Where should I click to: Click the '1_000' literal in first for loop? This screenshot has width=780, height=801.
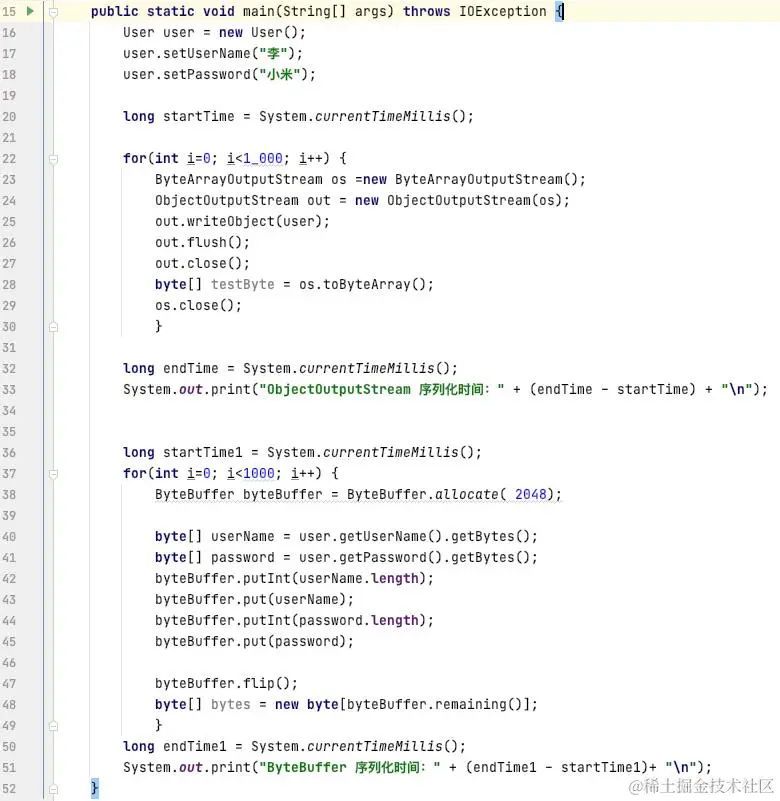[x=263, y=158]
